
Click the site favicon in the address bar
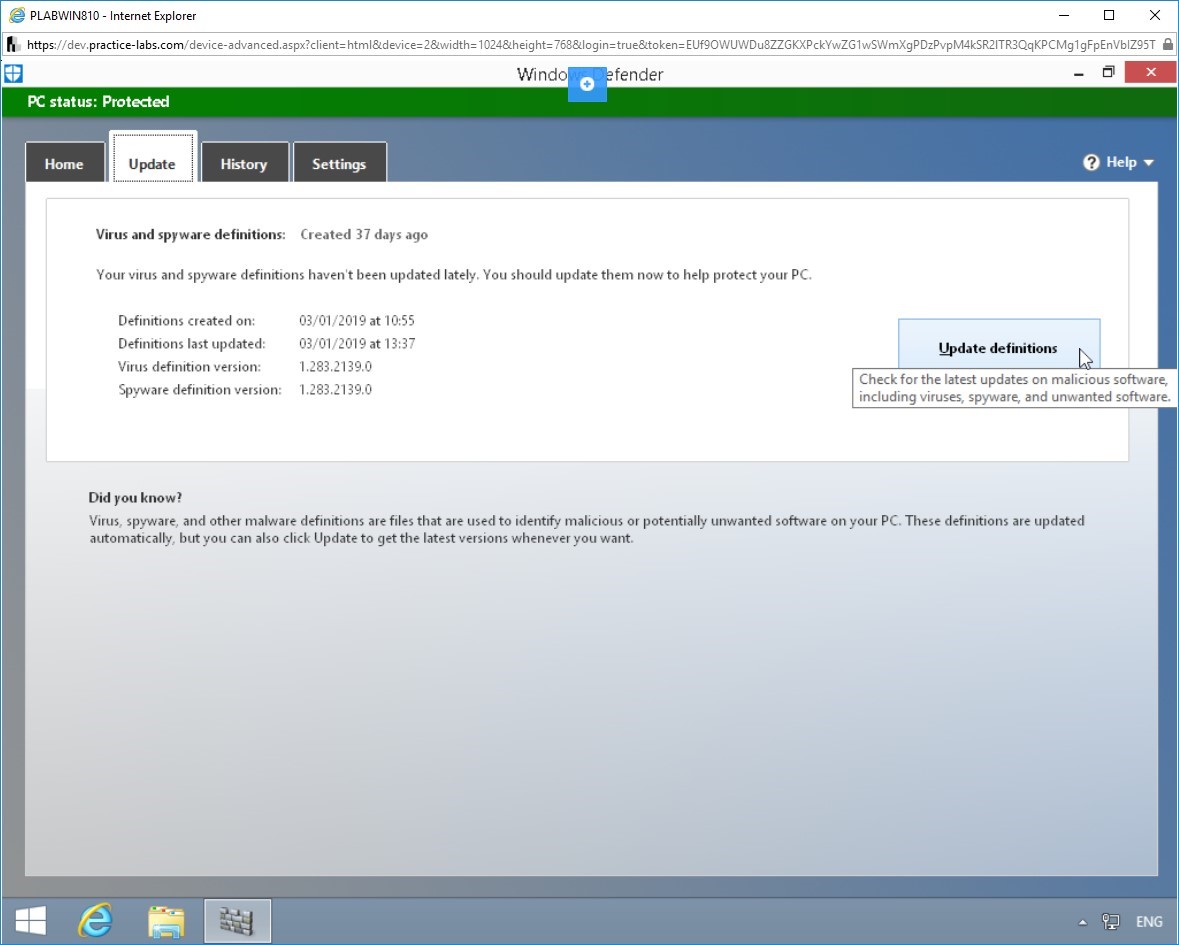click(x=13, y=45)
